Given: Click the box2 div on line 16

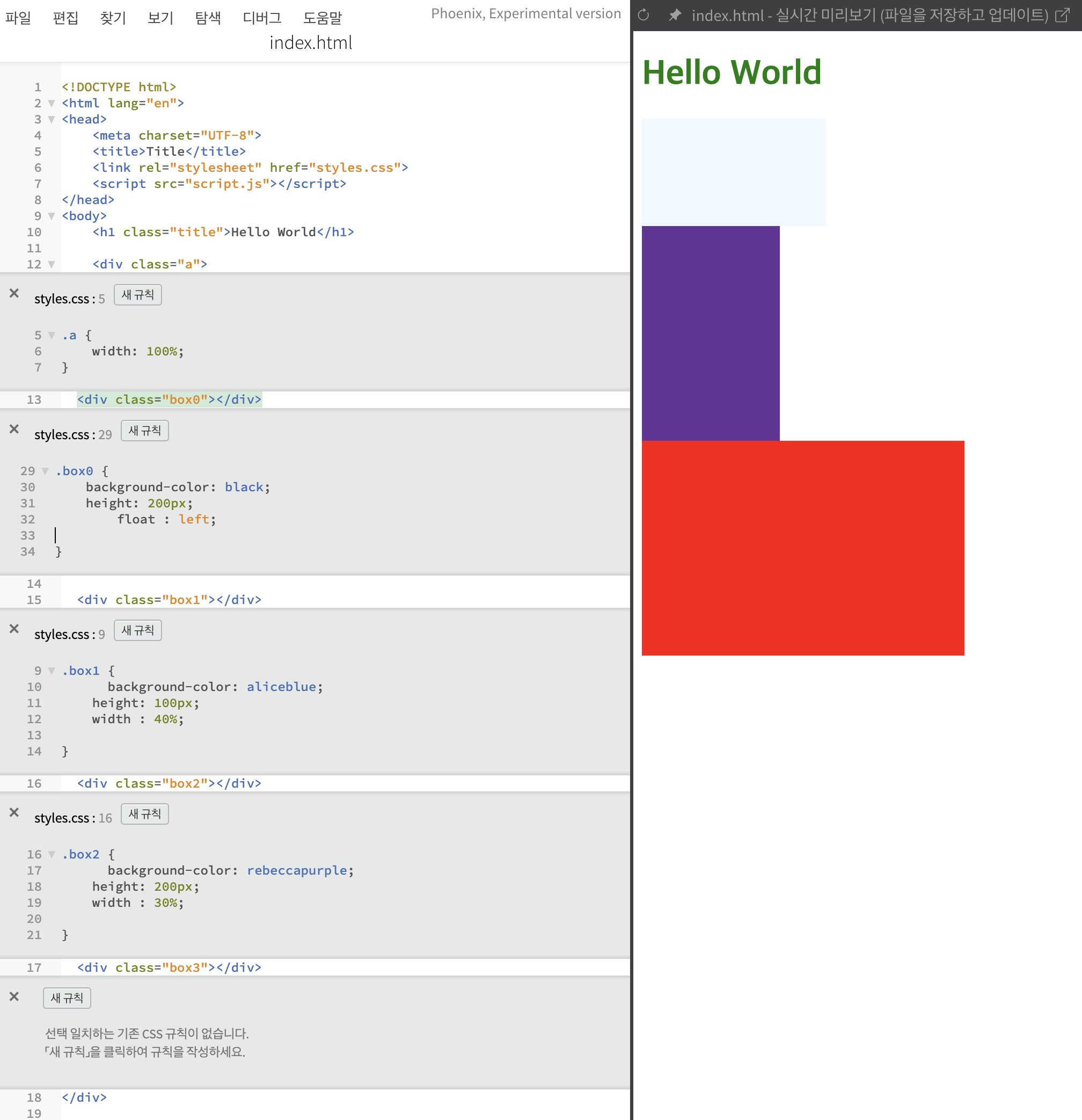Looking at the screenshot, I should point(169,783).
